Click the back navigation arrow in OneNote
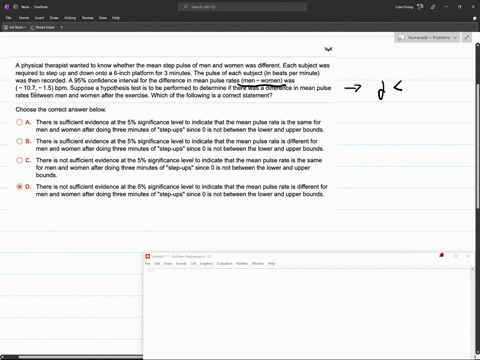 coord(15,7)
